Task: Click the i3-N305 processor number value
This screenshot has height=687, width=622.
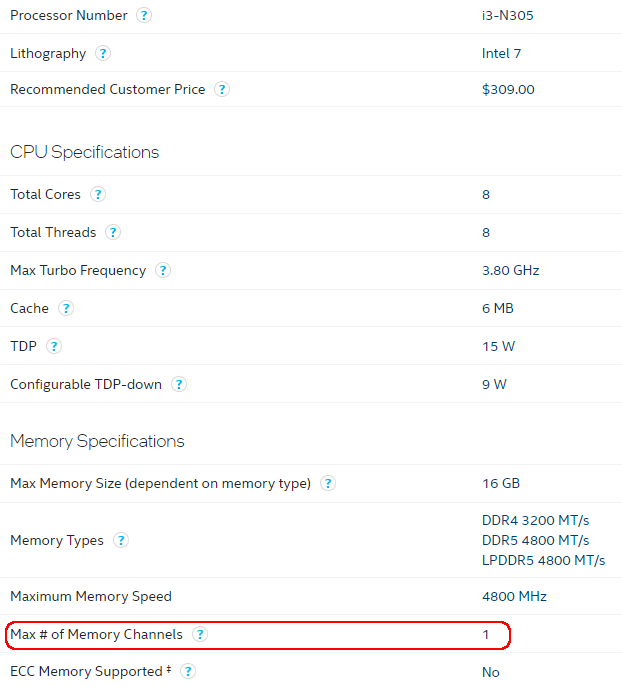Action: click(508, 16)
